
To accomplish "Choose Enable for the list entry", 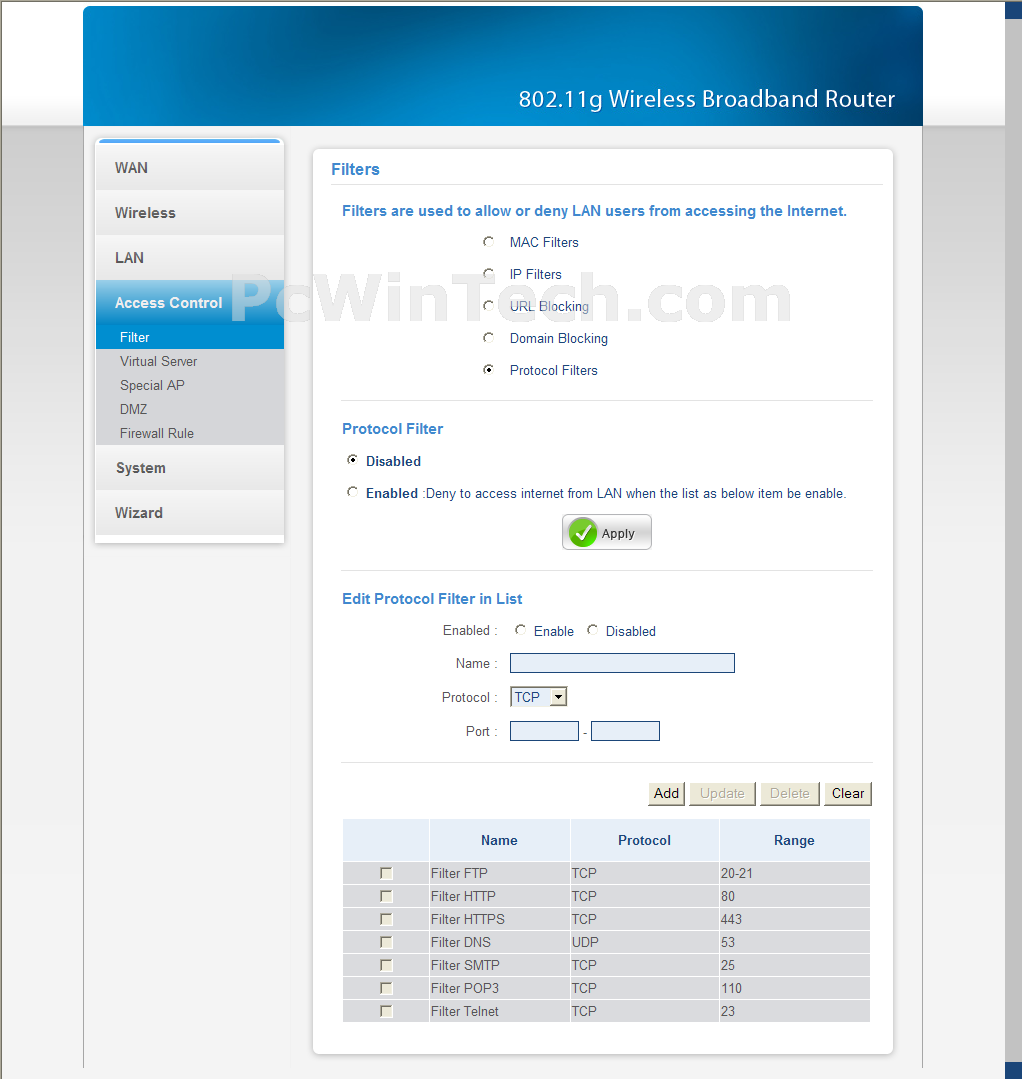I will (520, 630).
